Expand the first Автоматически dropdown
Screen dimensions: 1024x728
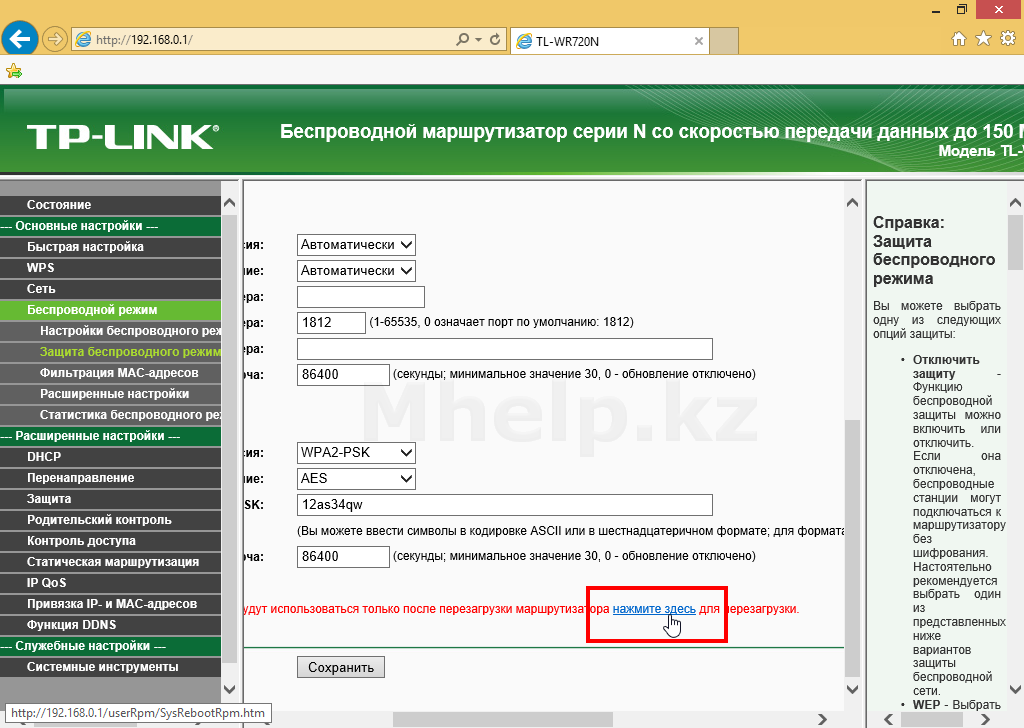tap(356, 245)
